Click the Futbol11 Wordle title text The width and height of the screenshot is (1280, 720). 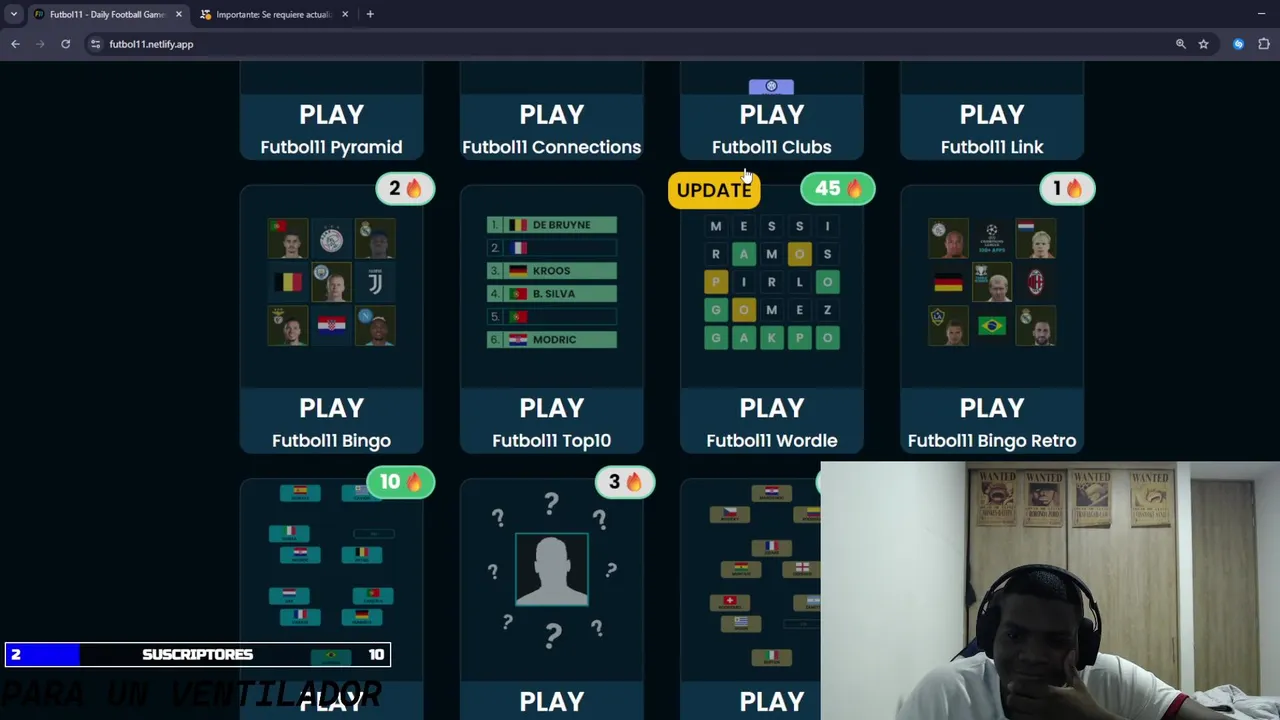click(771, 441)
